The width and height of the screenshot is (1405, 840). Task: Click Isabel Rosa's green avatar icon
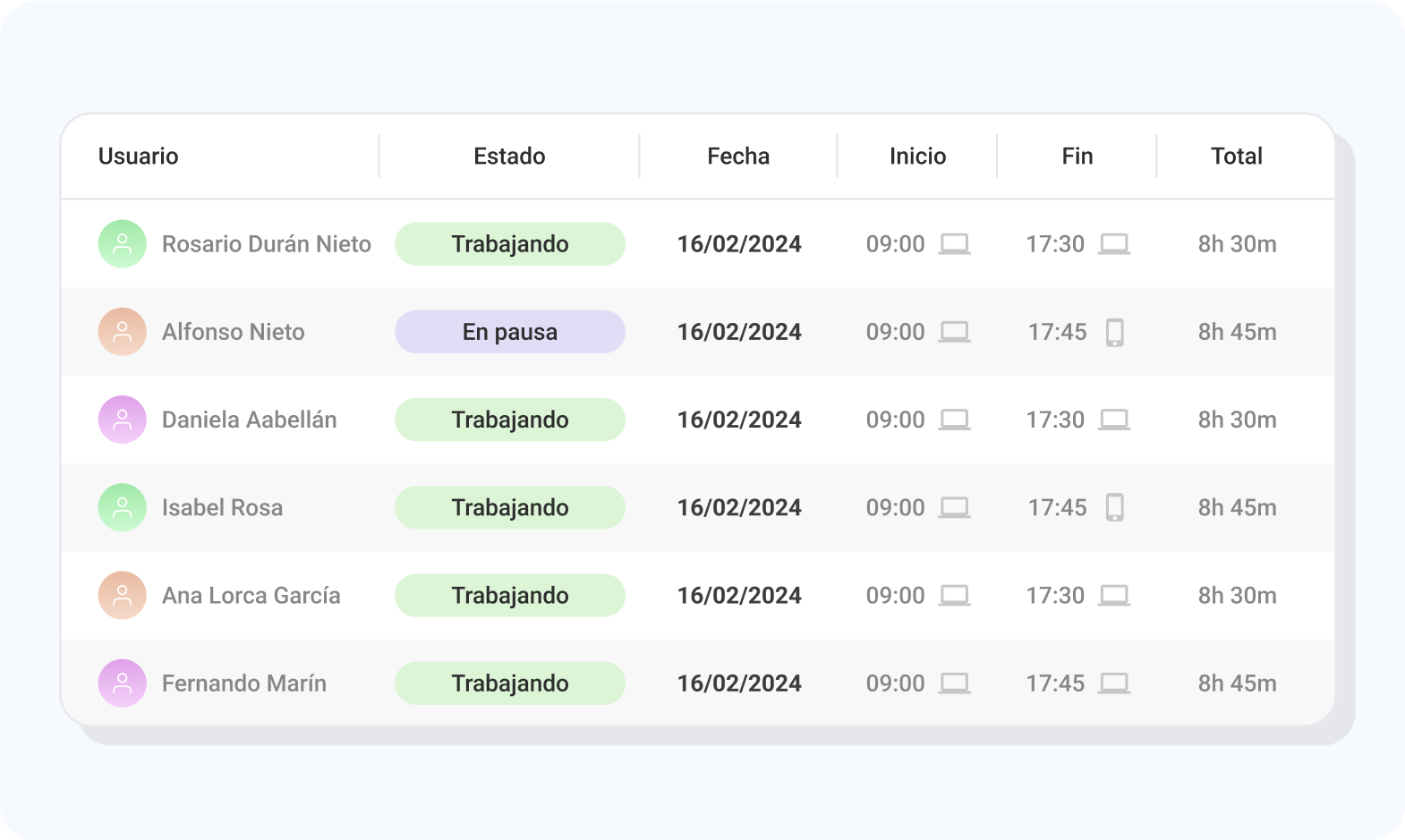[x=122, y=507]
